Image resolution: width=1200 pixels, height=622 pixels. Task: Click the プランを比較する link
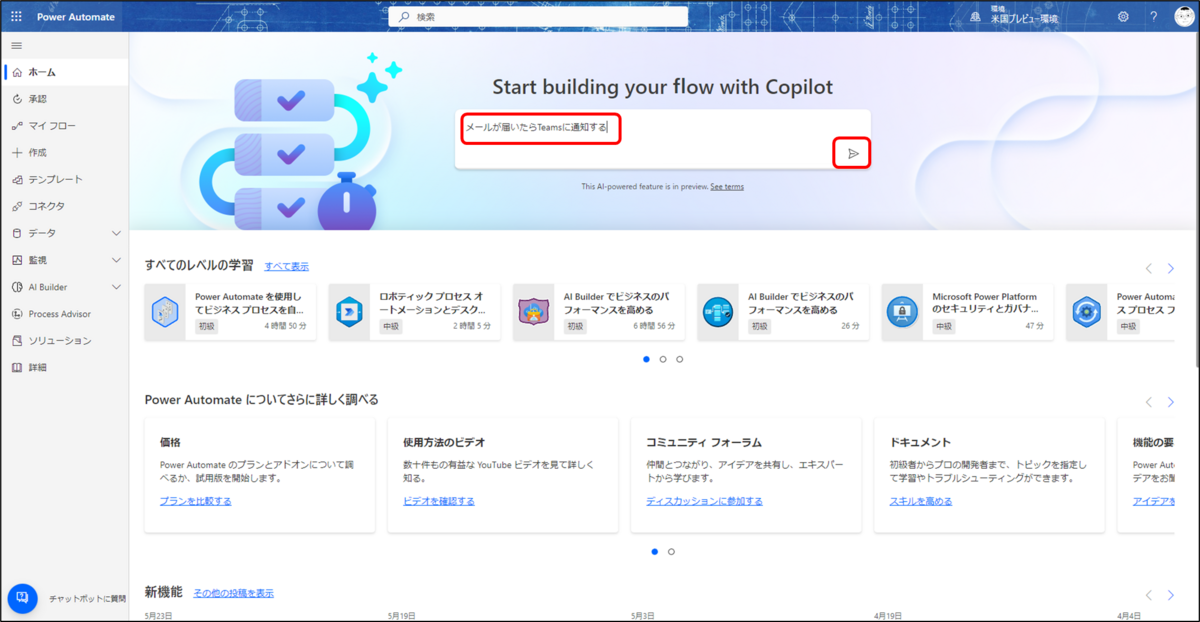[x=195, y=501]
